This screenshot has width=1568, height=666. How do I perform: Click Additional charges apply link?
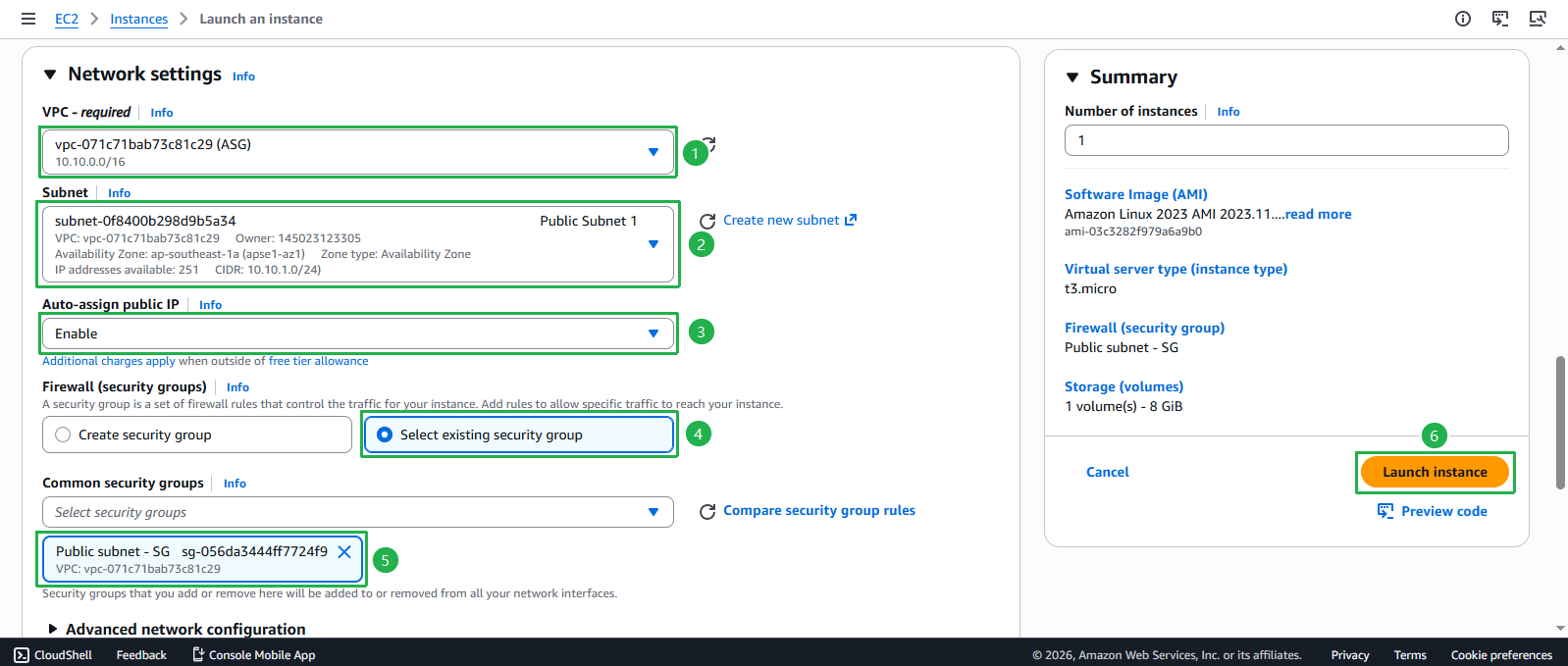(x=109, y=361)
